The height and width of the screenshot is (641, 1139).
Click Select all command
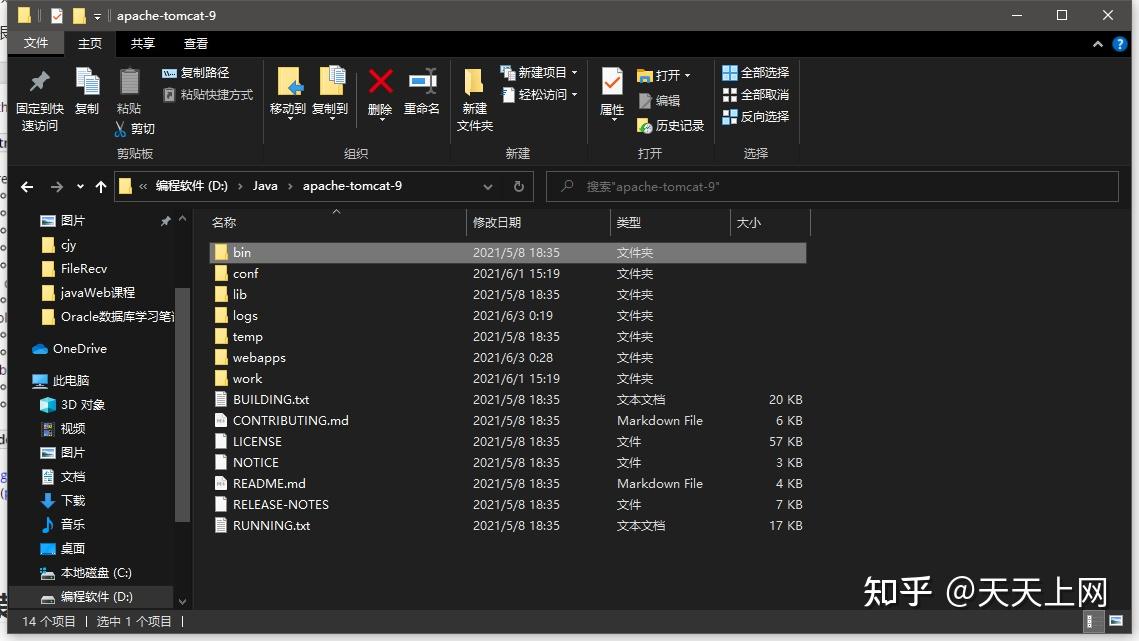[x=756, y=73]
